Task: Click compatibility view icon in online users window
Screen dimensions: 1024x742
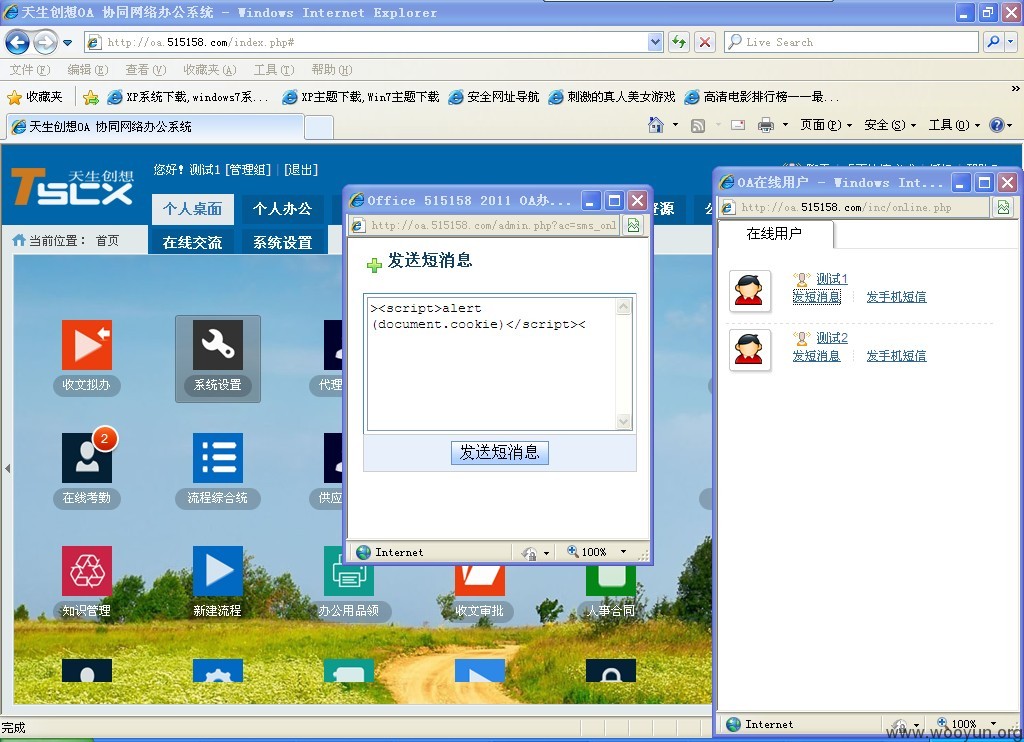Action: (1003, 207)
